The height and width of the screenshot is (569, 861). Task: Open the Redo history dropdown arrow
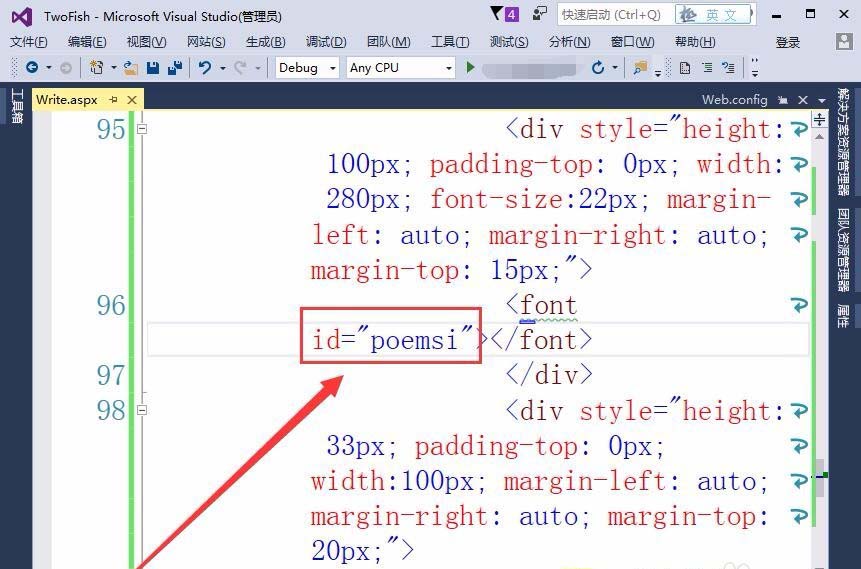pos(258,68)
